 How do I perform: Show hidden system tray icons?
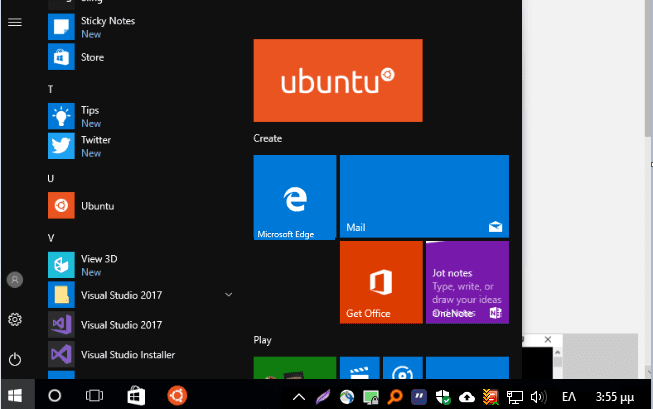click(x=299, y=397)
